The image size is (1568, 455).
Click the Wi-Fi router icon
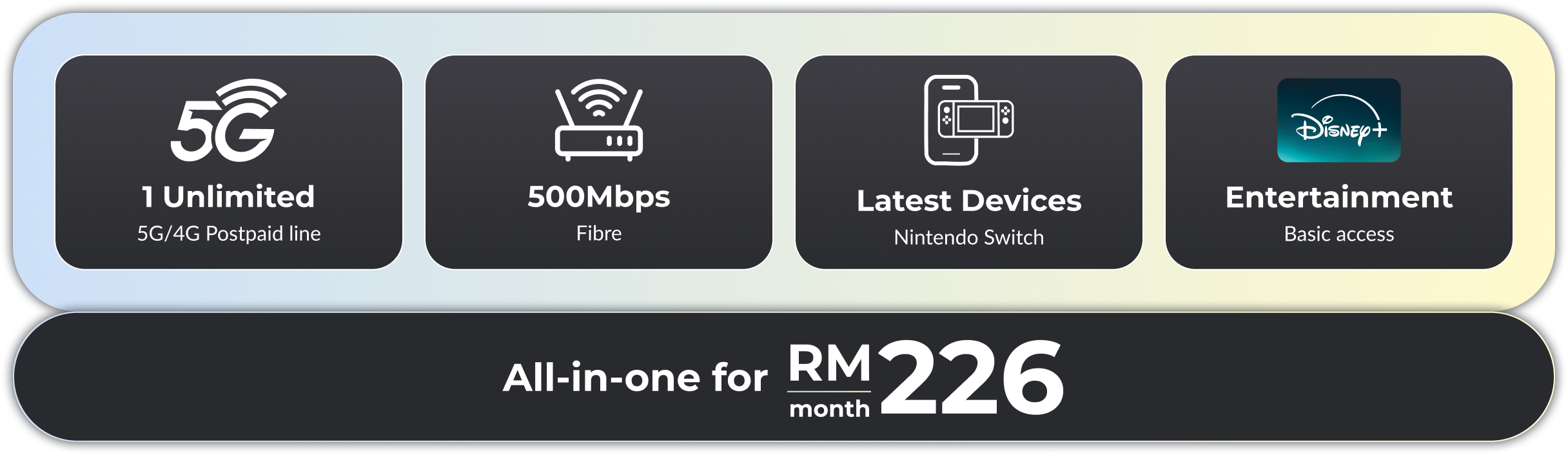[x=599, y=120]
